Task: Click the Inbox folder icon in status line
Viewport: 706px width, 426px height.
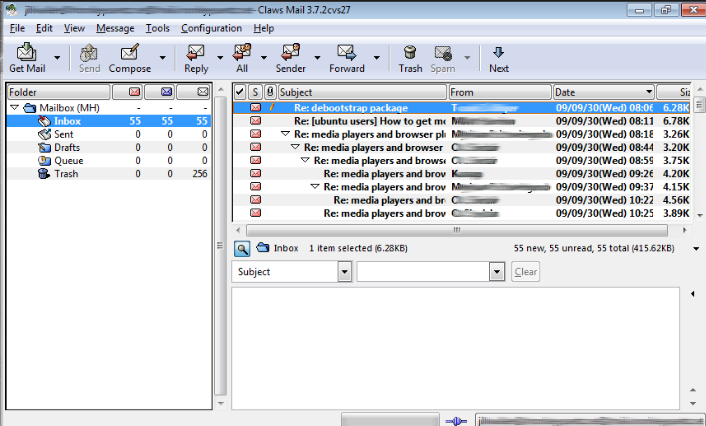Action: pyautogui.click(x=263, y=247)
